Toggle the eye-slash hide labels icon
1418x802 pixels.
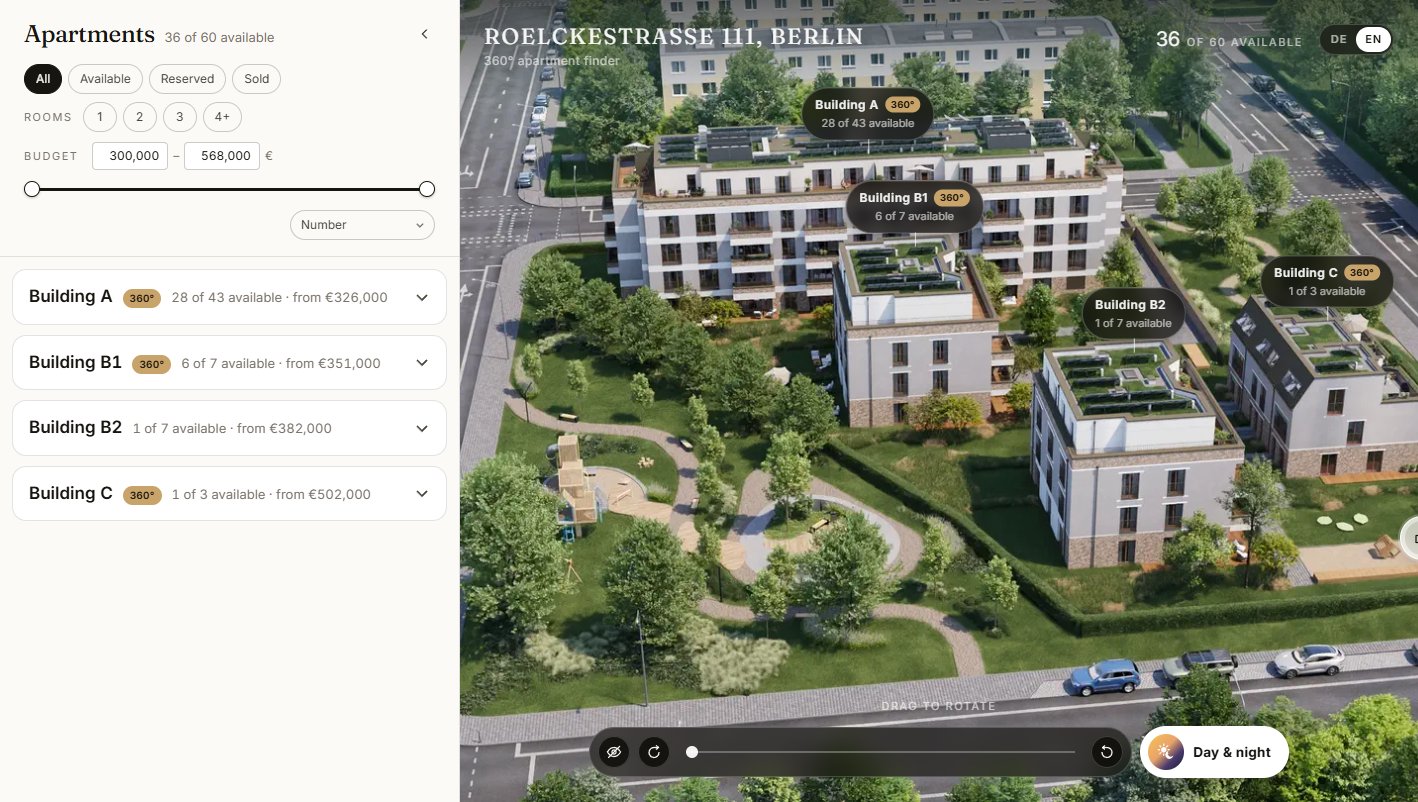click(x=614, y=751)
